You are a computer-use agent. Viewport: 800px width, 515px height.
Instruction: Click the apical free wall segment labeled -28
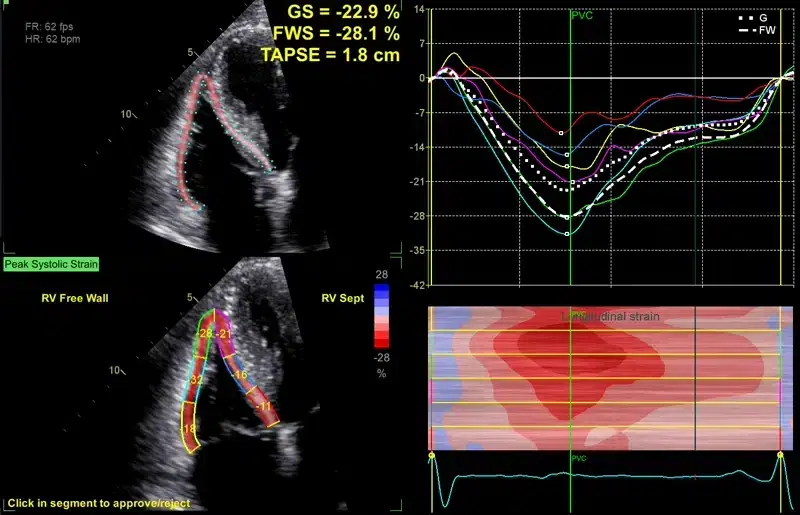coord(205,332)
